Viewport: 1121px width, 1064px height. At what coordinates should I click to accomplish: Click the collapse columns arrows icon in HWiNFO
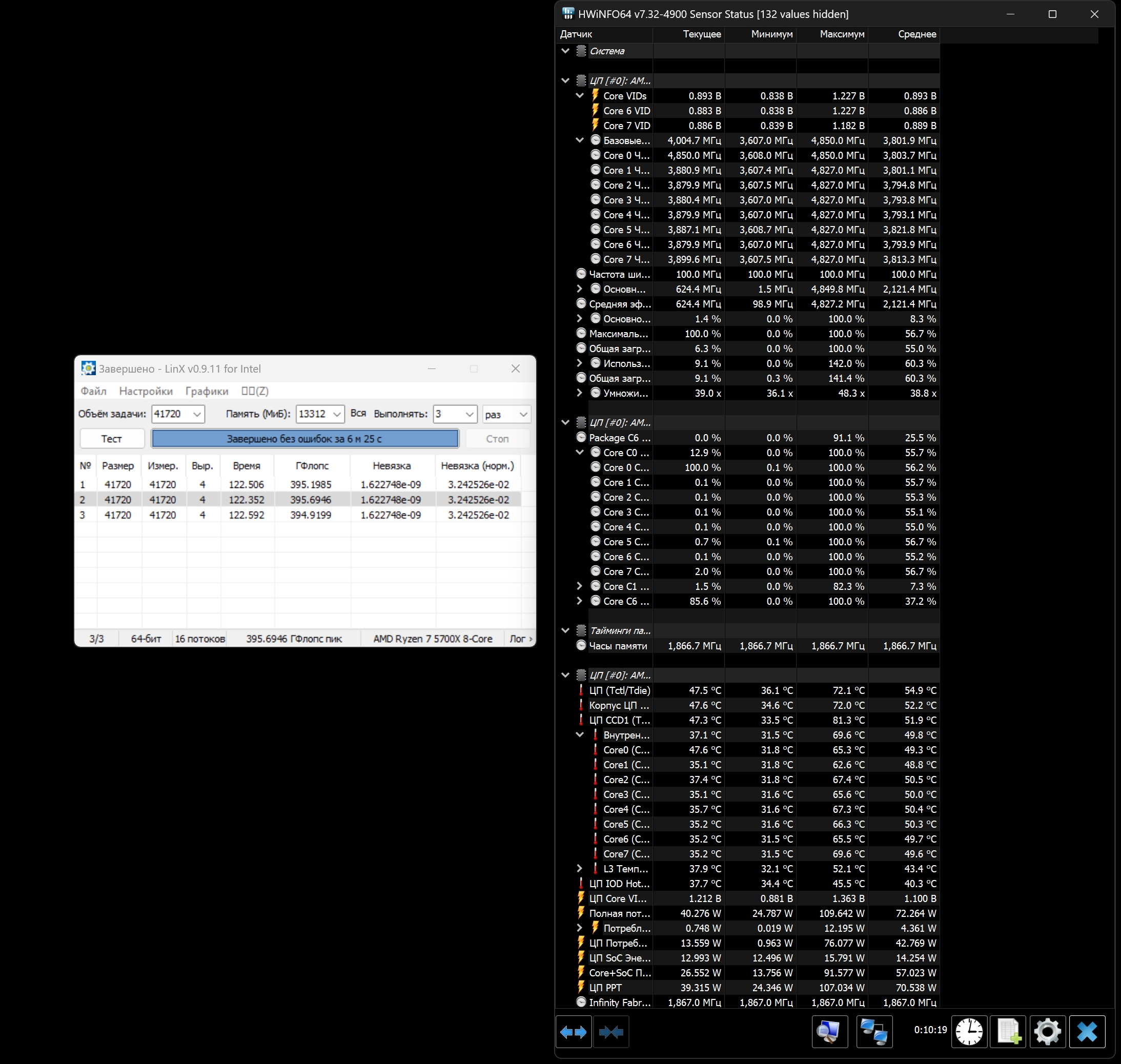tap(611, 1032)
